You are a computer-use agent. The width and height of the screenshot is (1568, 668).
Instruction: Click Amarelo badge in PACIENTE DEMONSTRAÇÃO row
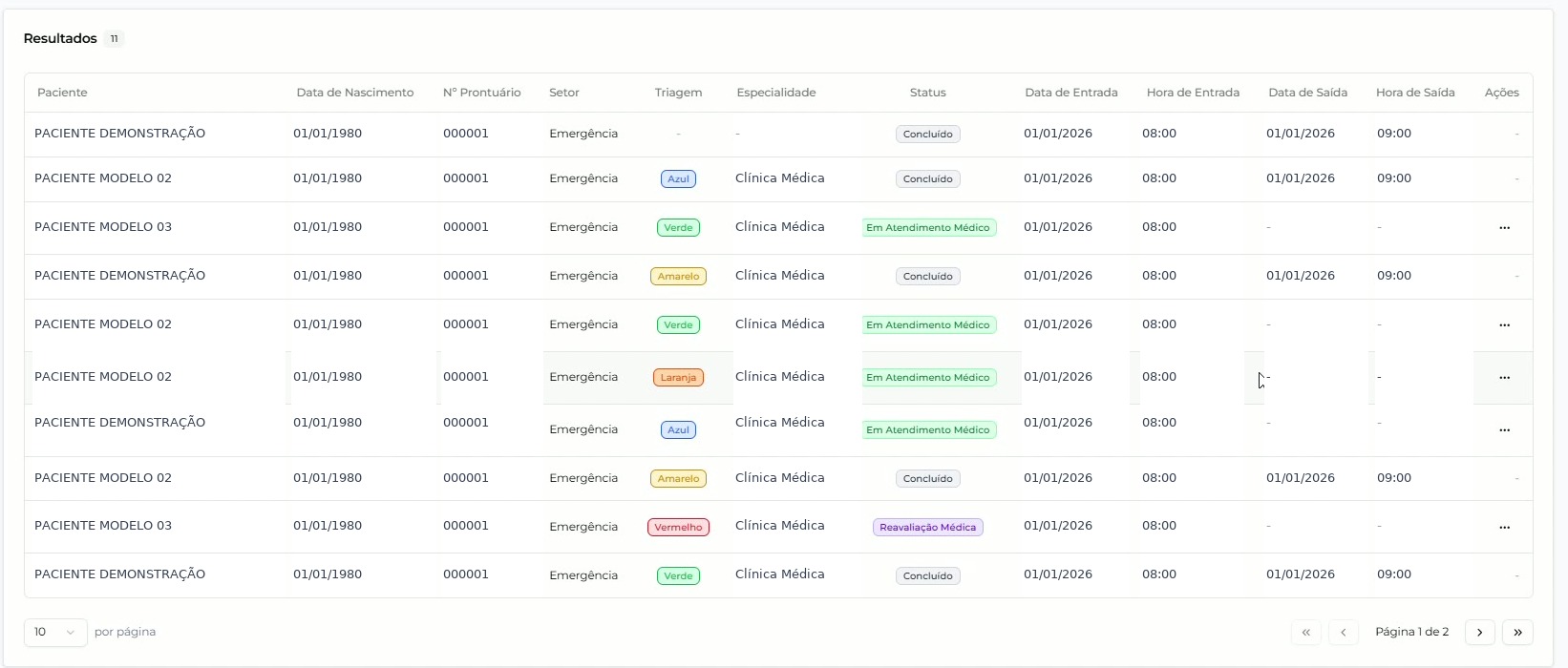click(x=678, y=277)
